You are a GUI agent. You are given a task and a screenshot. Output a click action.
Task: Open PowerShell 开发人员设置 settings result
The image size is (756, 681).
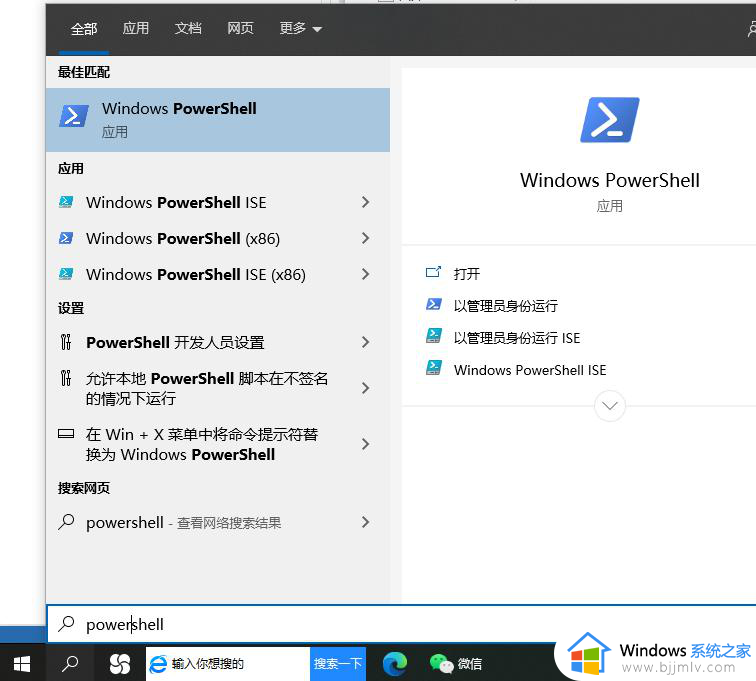pos(175,342)
